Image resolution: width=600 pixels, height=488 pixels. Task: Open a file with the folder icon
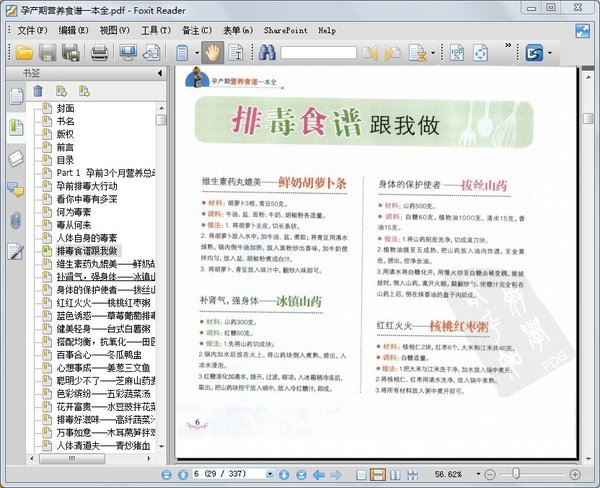pos(24,52)
